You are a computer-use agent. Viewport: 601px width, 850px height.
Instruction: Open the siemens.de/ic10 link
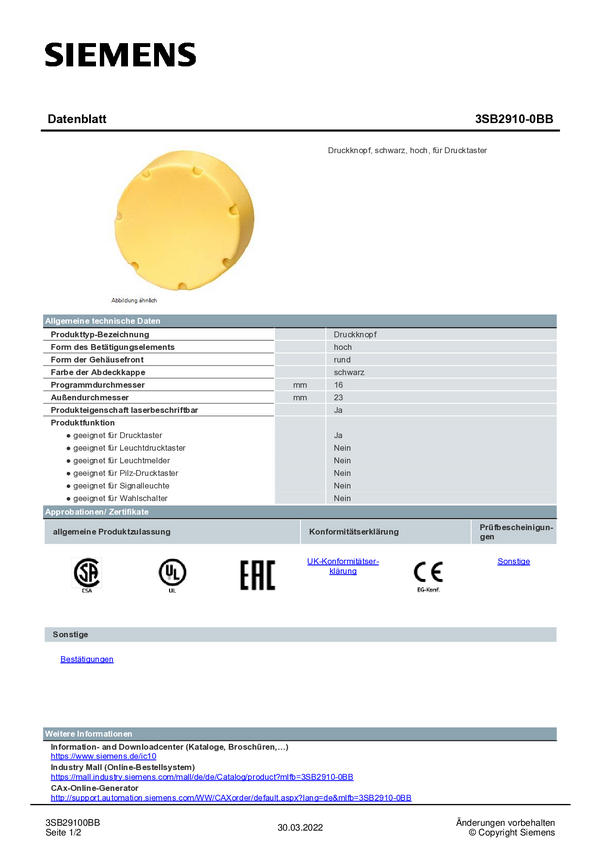[x=104, y=756]
